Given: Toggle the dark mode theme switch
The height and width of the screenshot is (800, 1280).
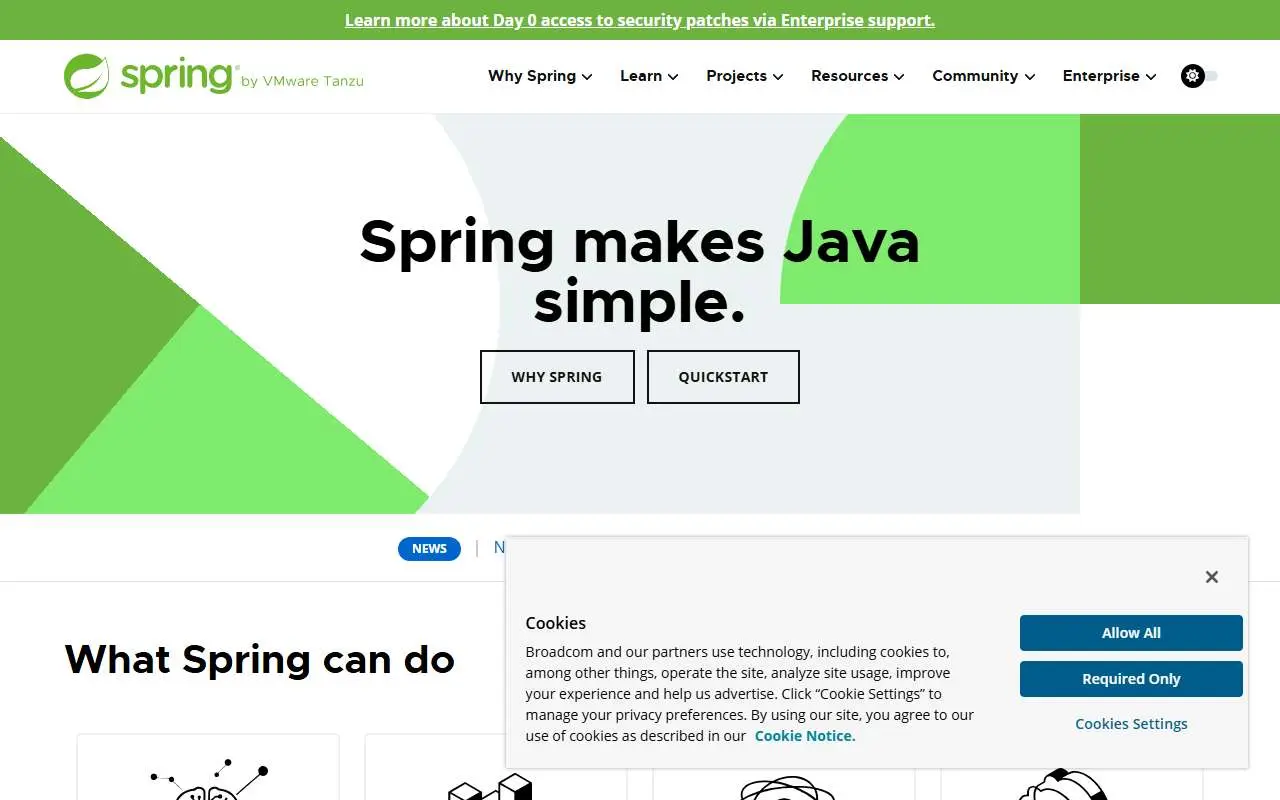Looking at the screenshot, I should click(1199, 76).
